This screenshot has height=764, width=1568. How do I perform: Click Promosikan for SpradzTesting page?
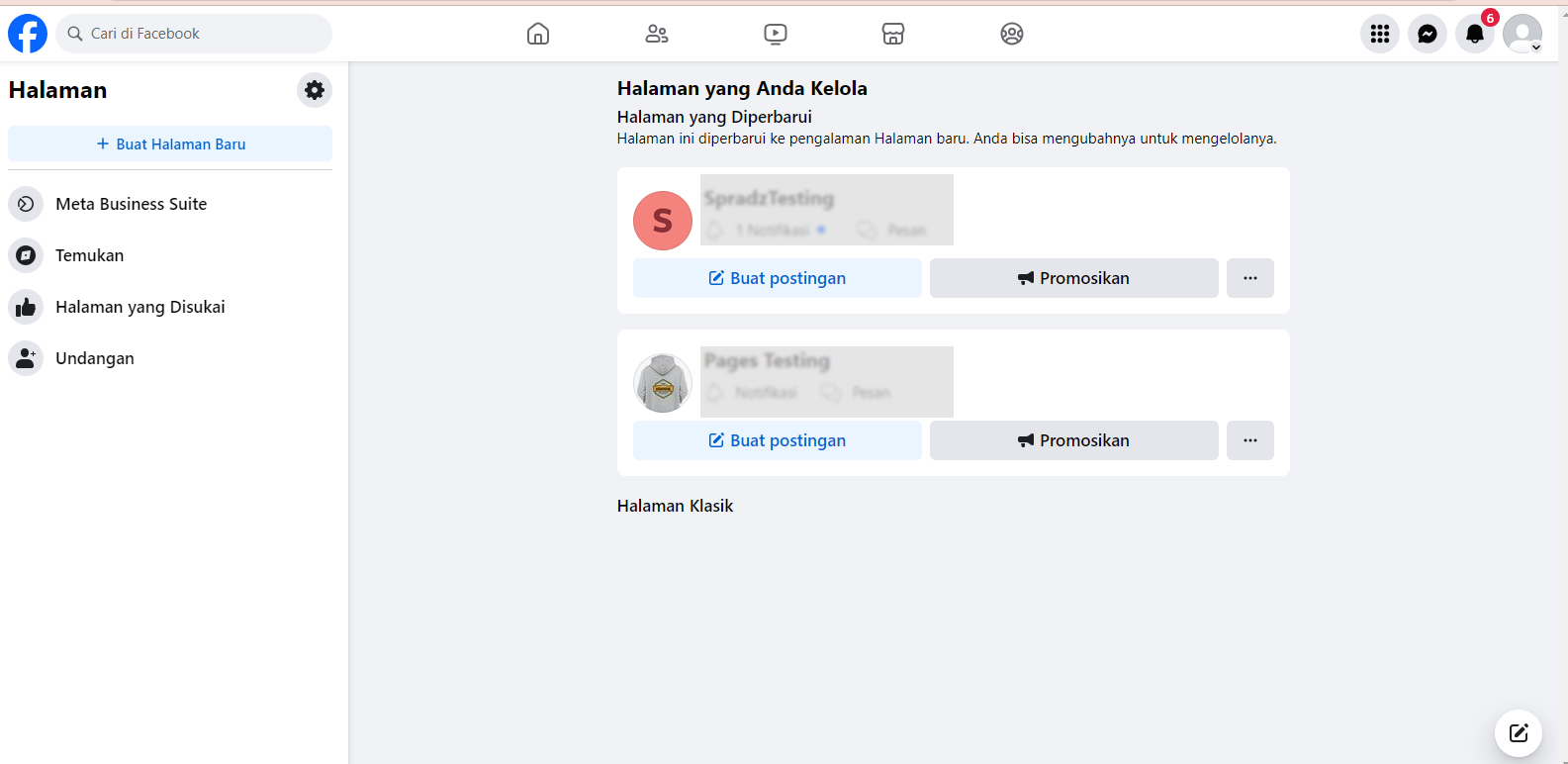(1073, 278)
